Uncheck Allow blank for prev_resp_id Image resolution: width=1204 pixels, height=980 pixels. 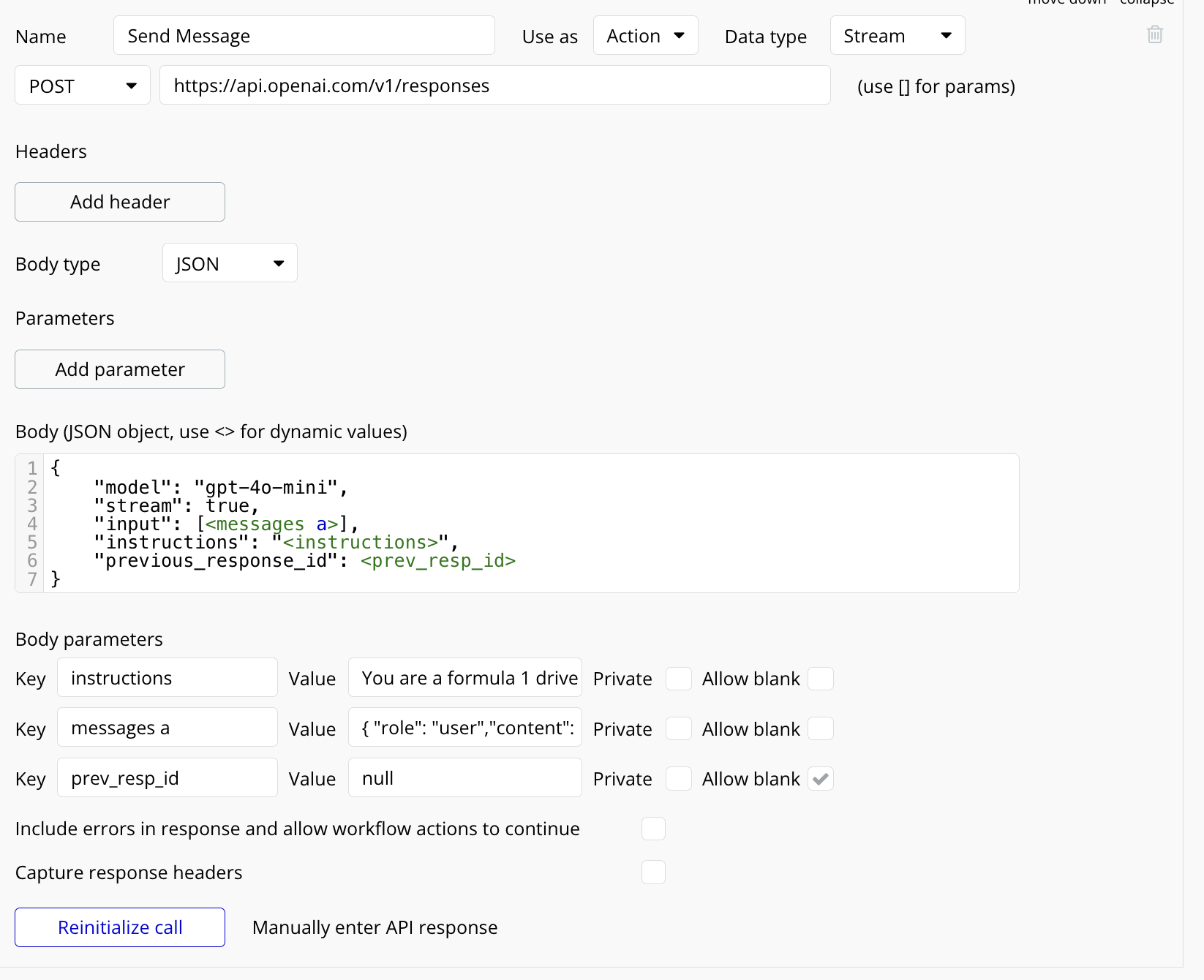(x=820, y=779)
